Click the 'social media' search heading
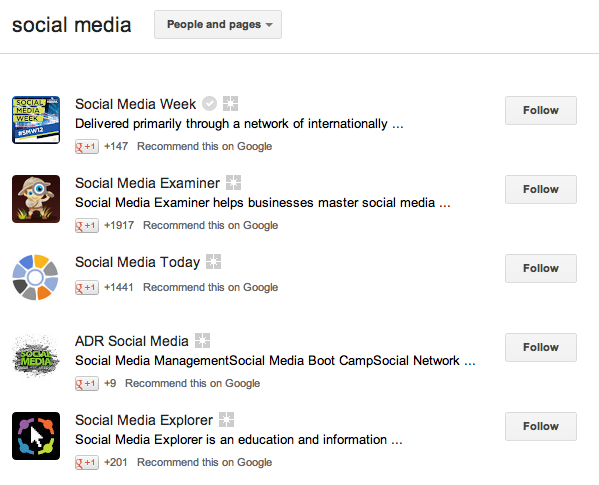 click(71, 25)
